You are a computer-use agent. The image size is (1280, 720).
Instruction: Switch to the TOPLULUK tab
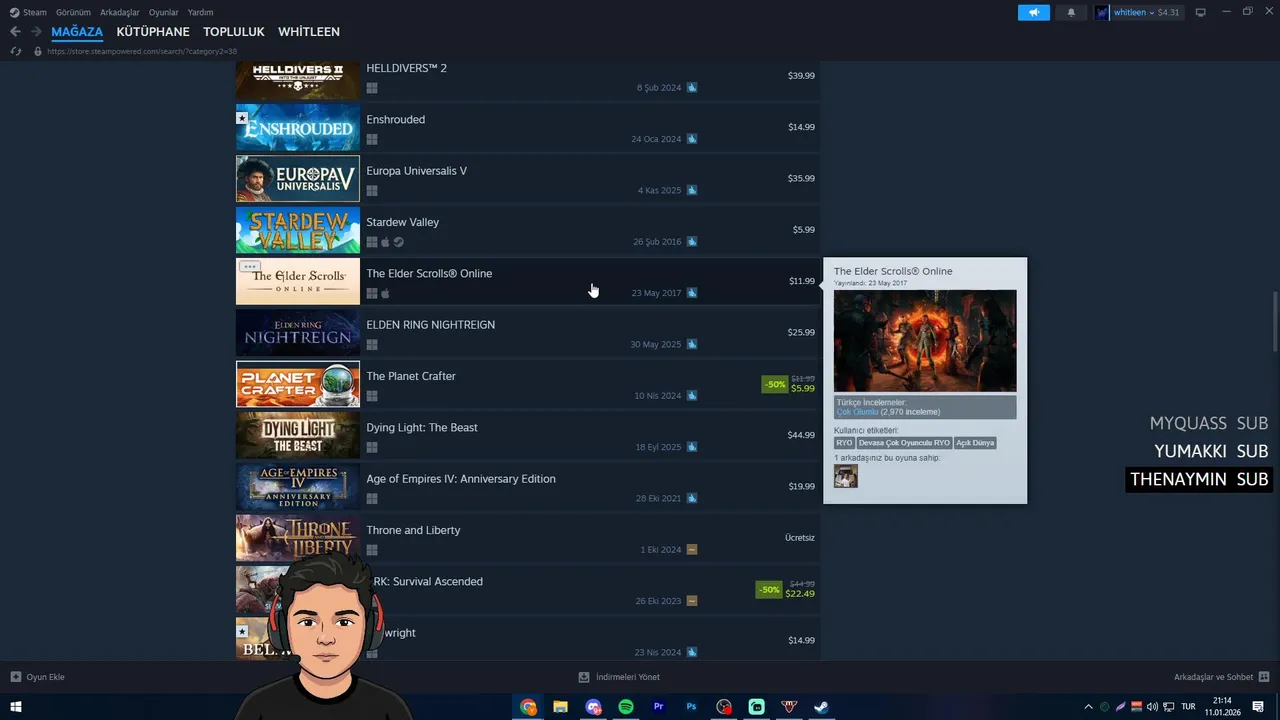(234, 32)
